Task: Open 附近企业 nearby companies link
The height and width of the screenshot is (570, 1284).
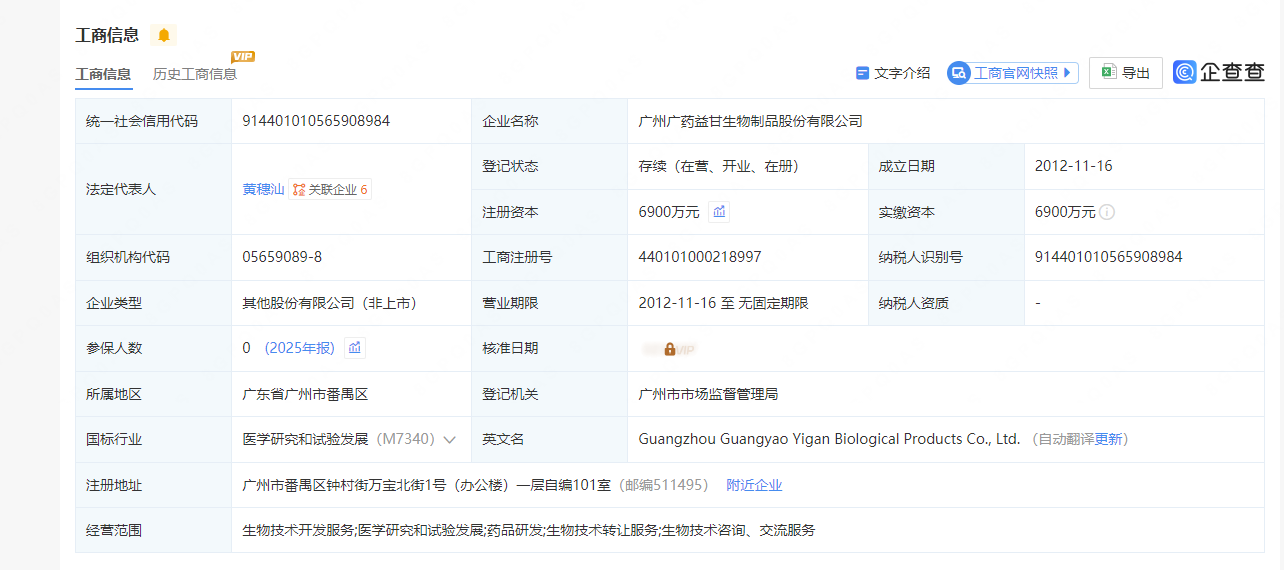Action: tap(754, 485)
